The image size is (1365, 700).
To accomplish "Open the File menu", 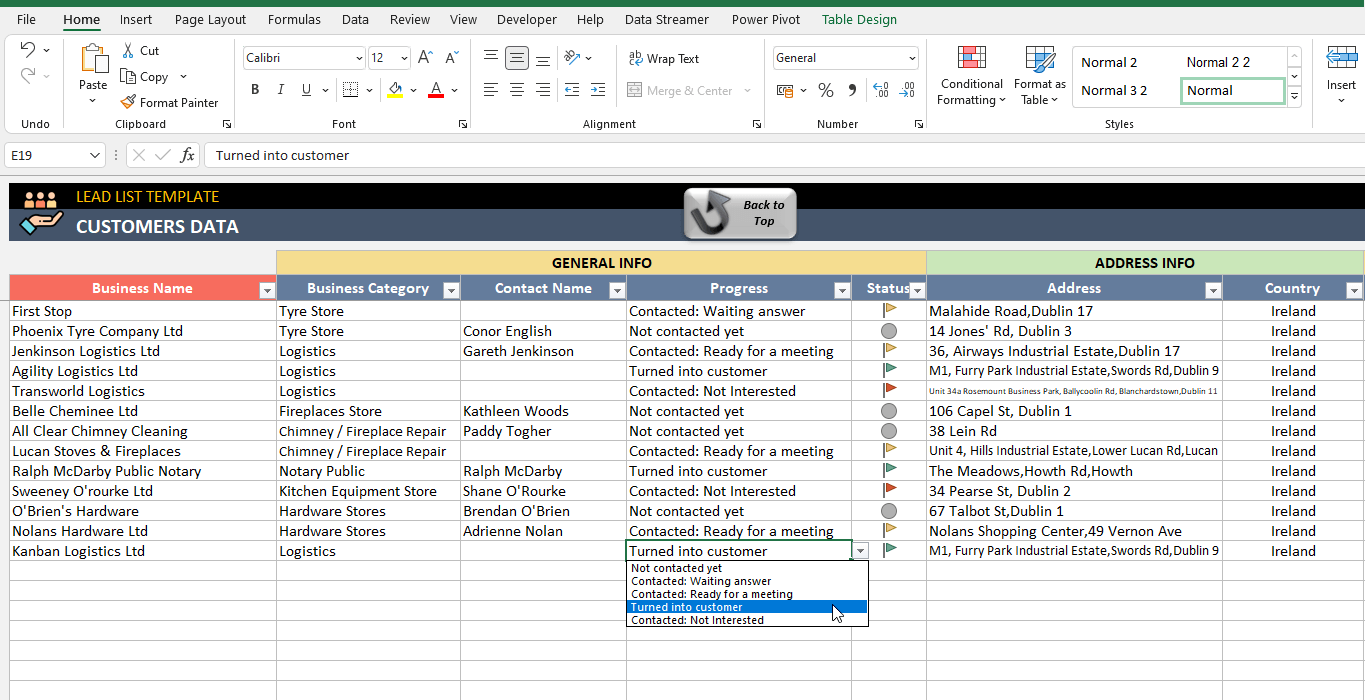I will pos(26,19).
